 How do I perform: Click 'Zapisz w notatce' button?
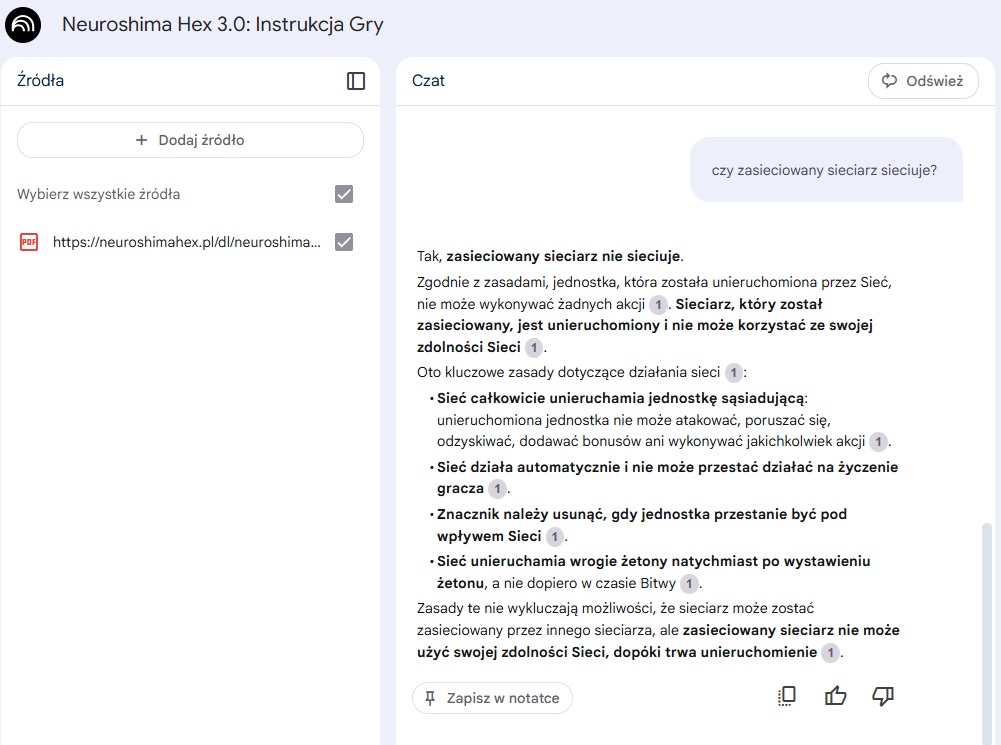tap(492, 698)
